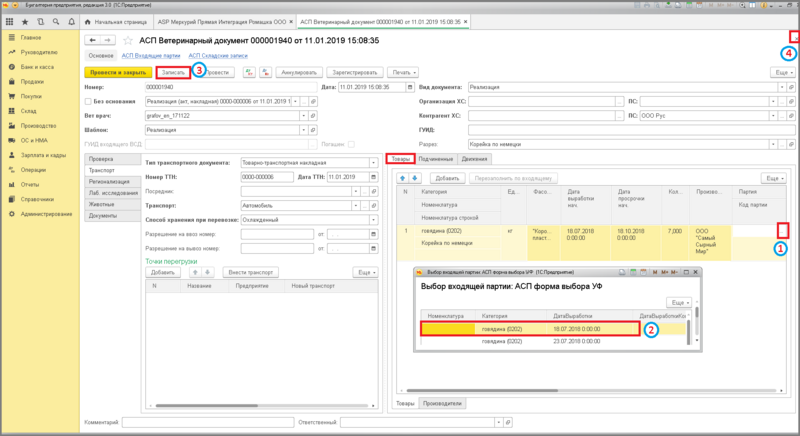Expand the Шаблон dropdown
Image resolution: width=800 pixels, height=436 pixels.
[304, 130]
